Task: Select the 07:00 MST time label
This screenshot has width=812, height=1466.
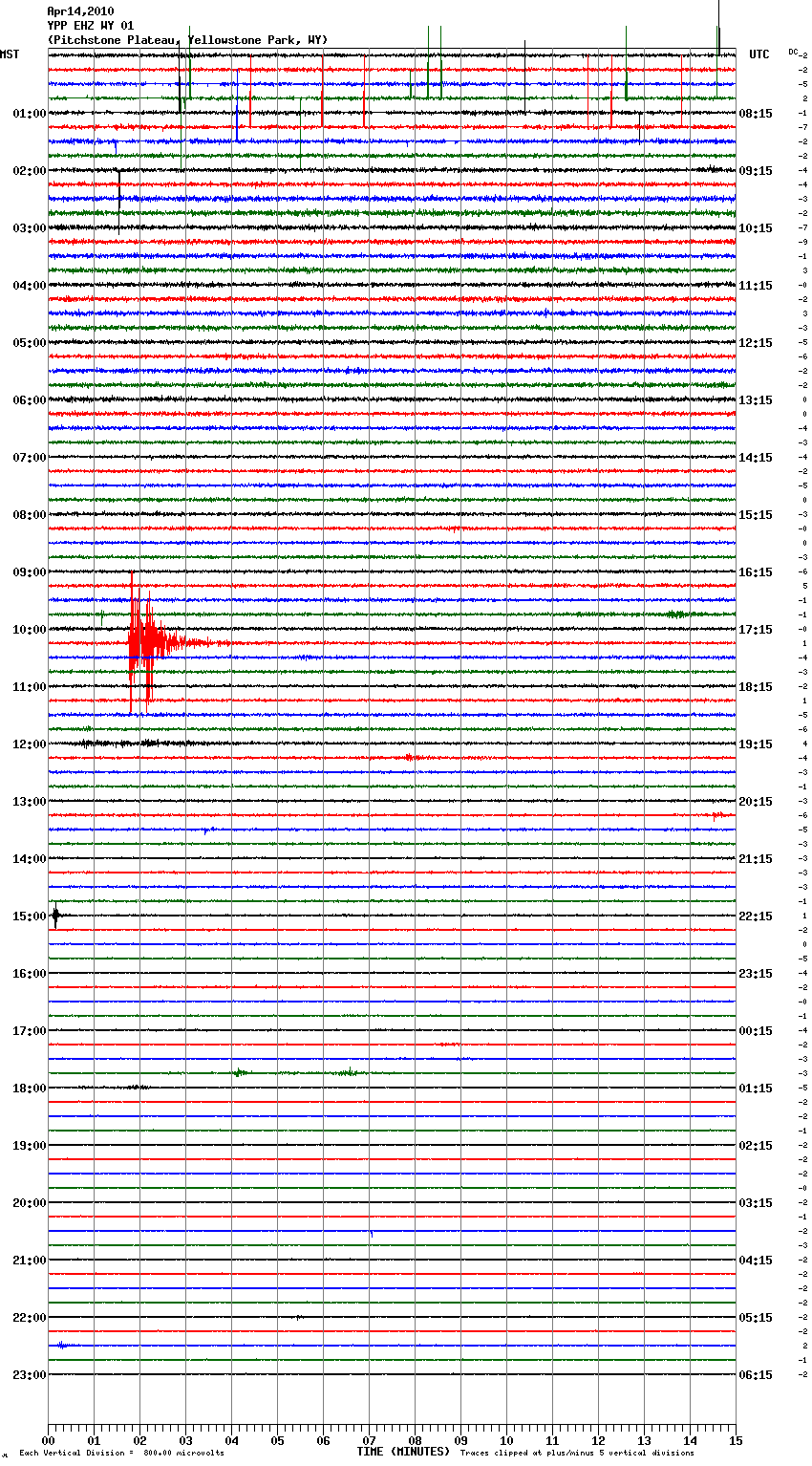Action: [x=30, y=458]
